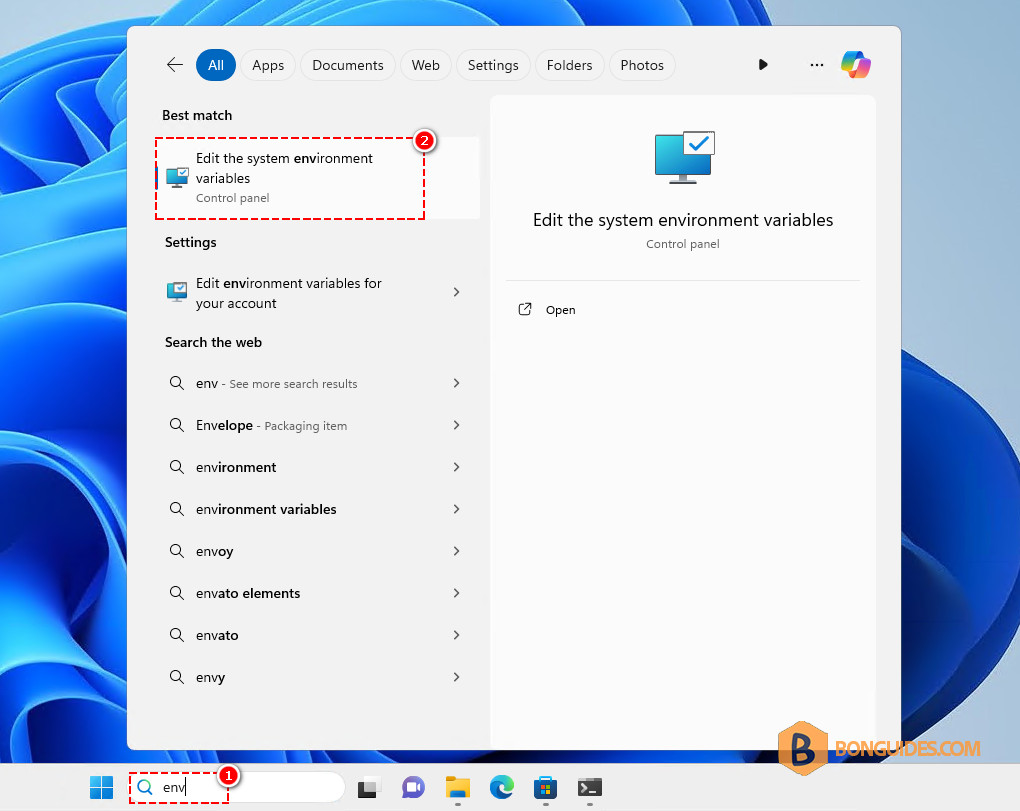This screenshot has width=1020, height=811.
Task: Switch to the Documents filter tab
Action: coord(348,65)
